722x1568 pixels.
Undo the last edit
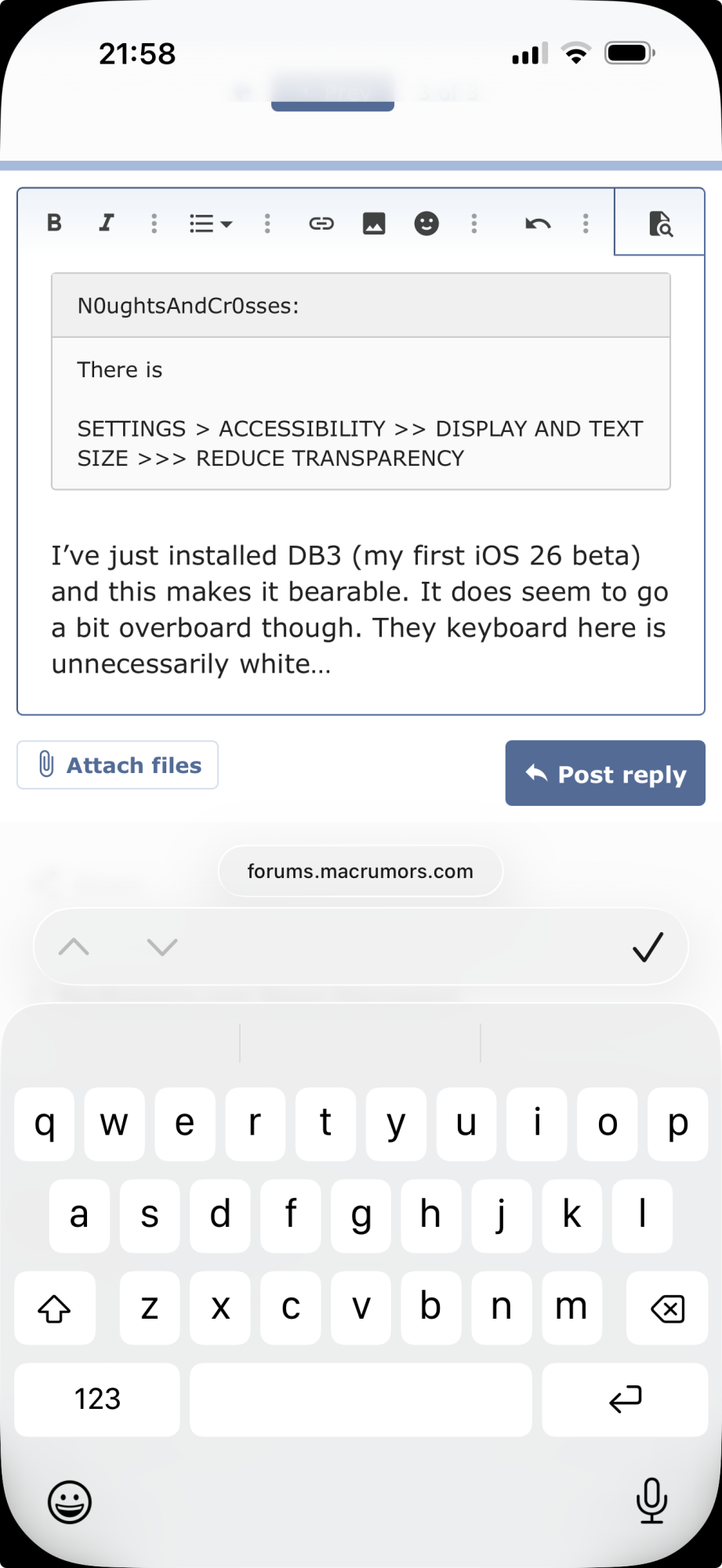[x=536, y=223]
